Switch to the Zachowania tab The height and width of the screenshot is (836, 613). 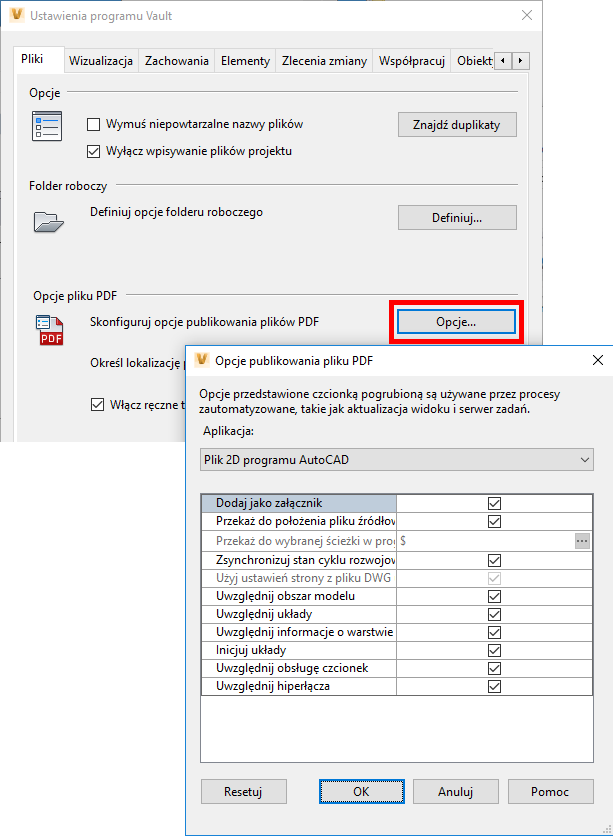coord(176,61)
